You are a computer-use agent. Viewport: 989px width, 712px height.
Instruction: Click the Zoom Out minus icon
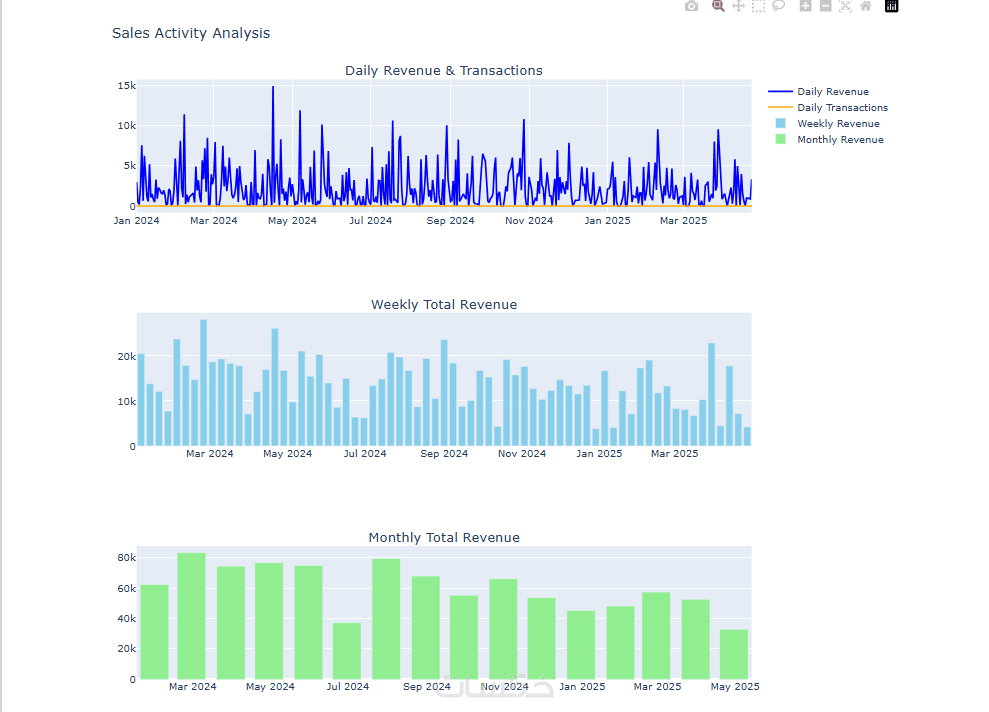[826, 6]
